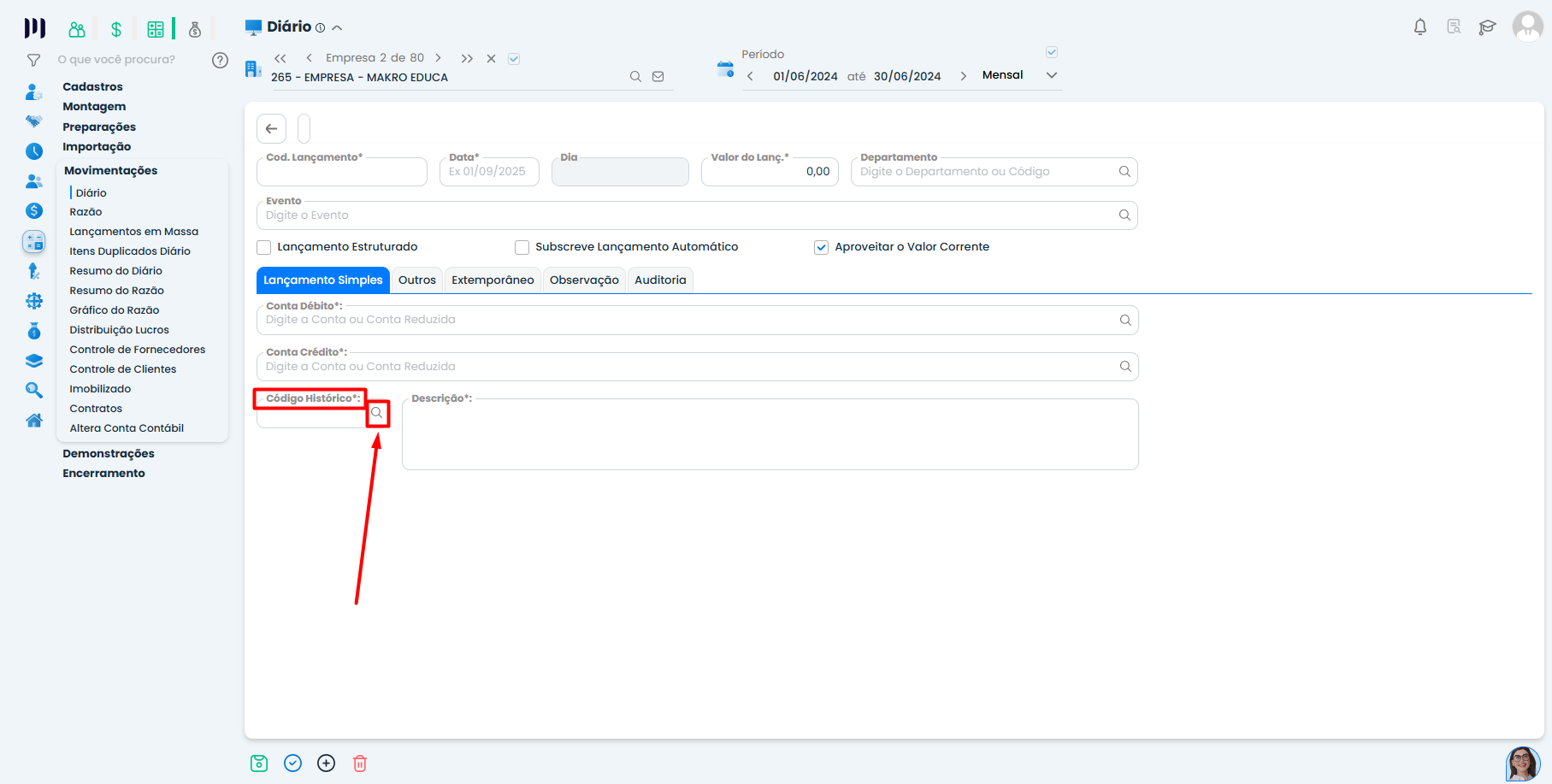The image size is (1552, 784).
Task: Click the help question mark icon
Action: 220,60
